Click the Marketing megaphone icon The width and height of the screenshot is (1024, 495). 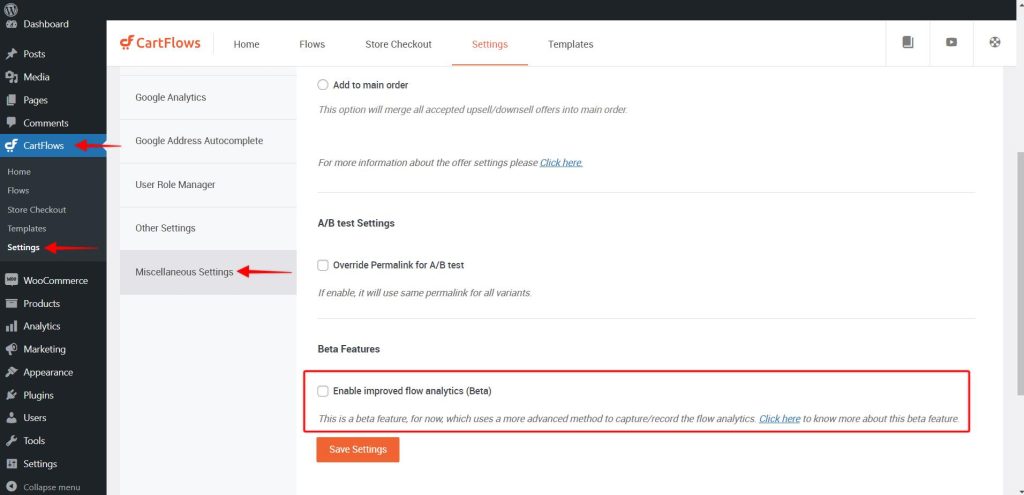11,349
